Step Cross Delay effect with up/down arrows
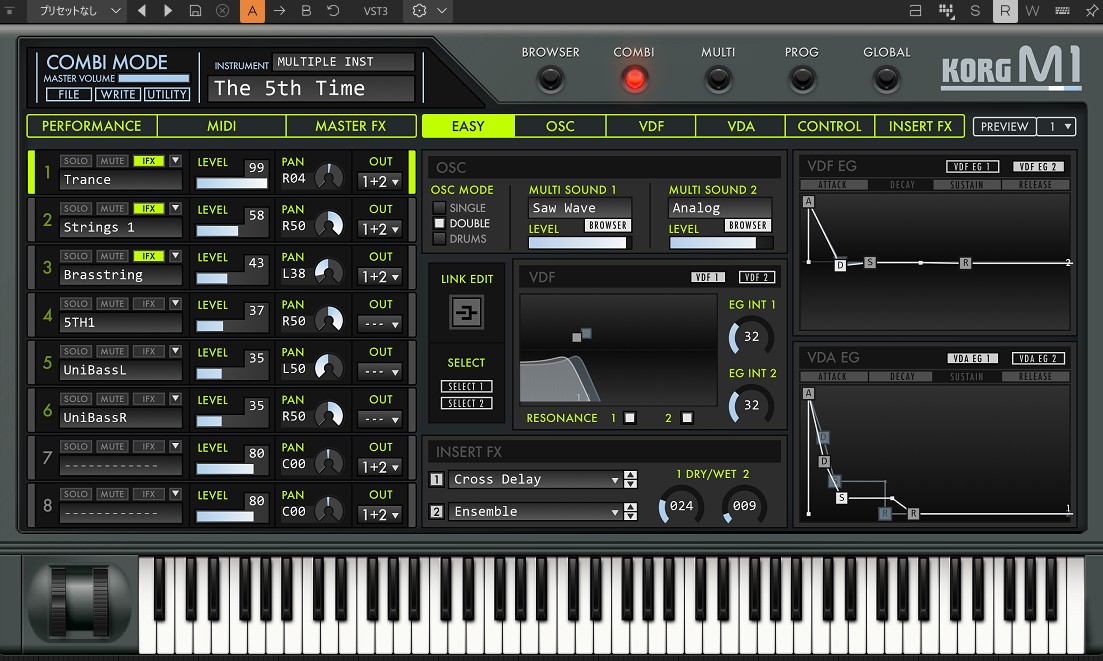 tap(630, 480)
